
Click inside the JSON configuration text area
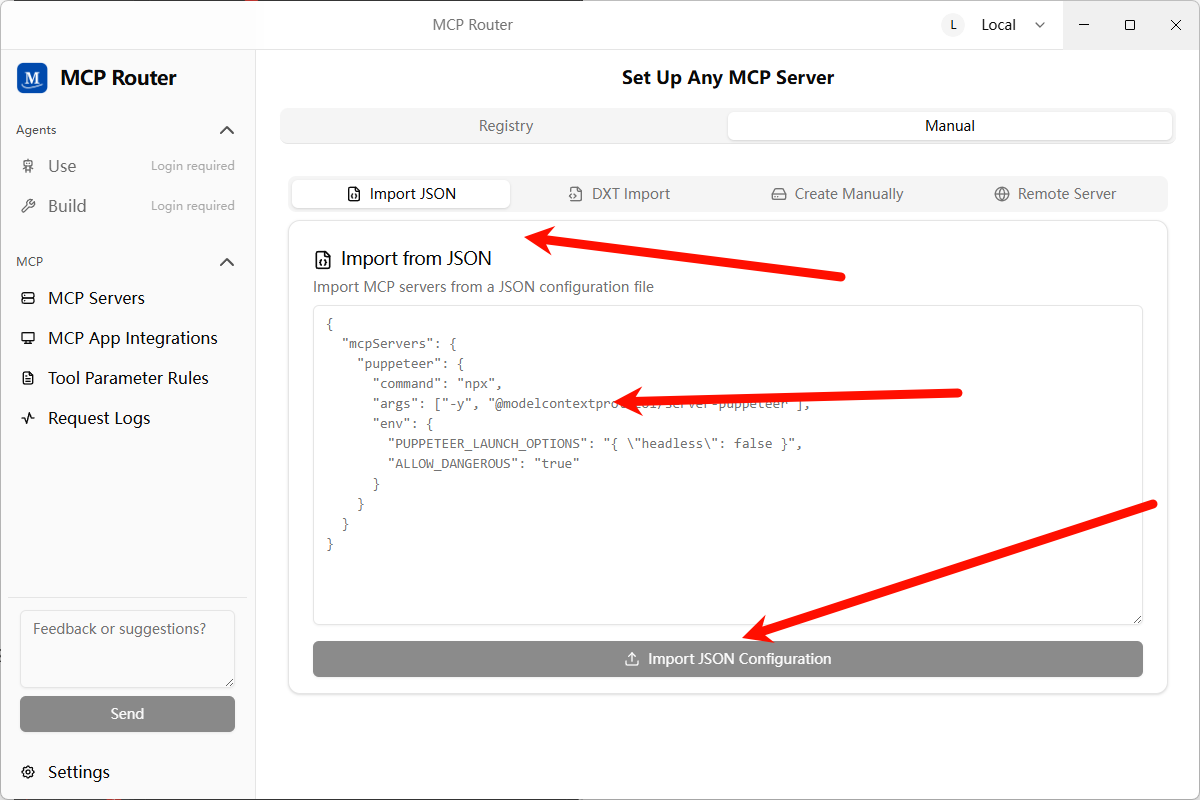coord(727,580)
